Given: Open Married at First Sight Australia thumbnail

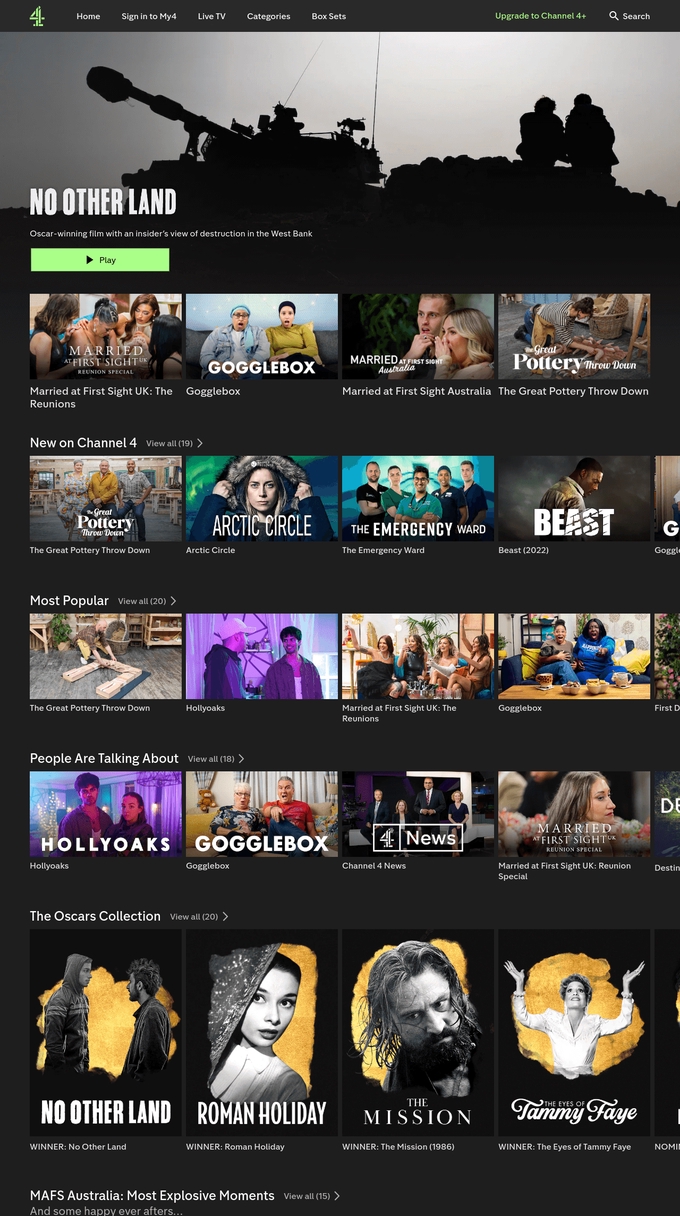Looking at the screenshot, I should click(418, 336).
